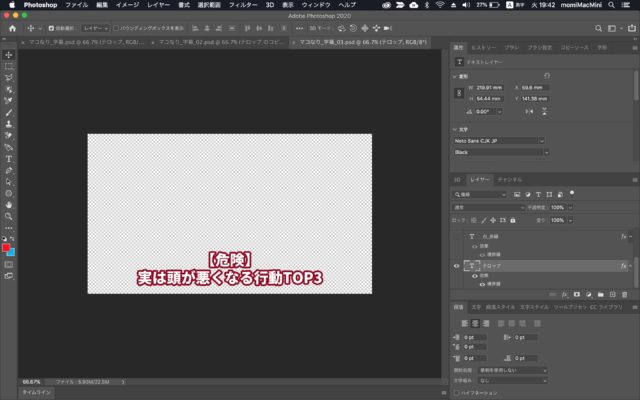Pick the Rectangular Marquee tool
The image size is (640, 400).
coord(9,66)
